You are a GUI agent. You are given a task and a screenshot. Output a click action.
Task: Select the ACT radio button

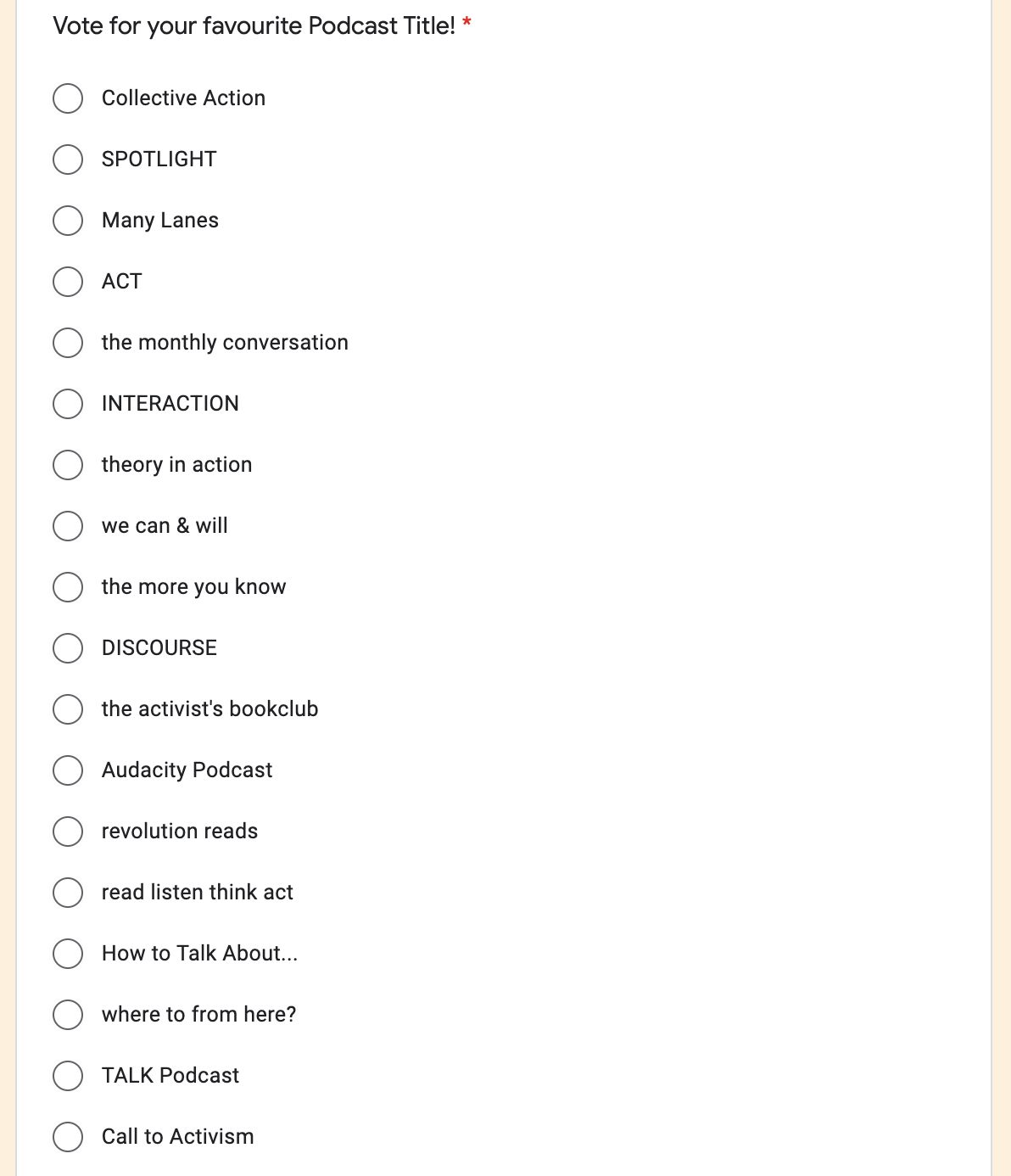[68, 282]
